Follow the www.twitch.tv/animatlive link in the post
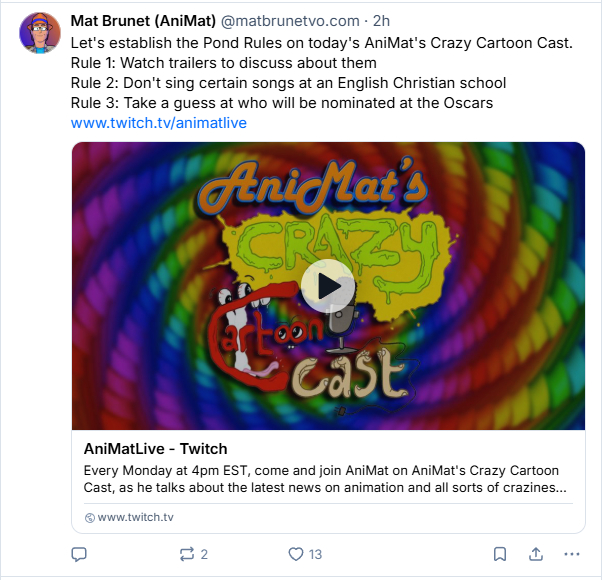The width and height of the screenshot is (603, 580). [158, 123]
